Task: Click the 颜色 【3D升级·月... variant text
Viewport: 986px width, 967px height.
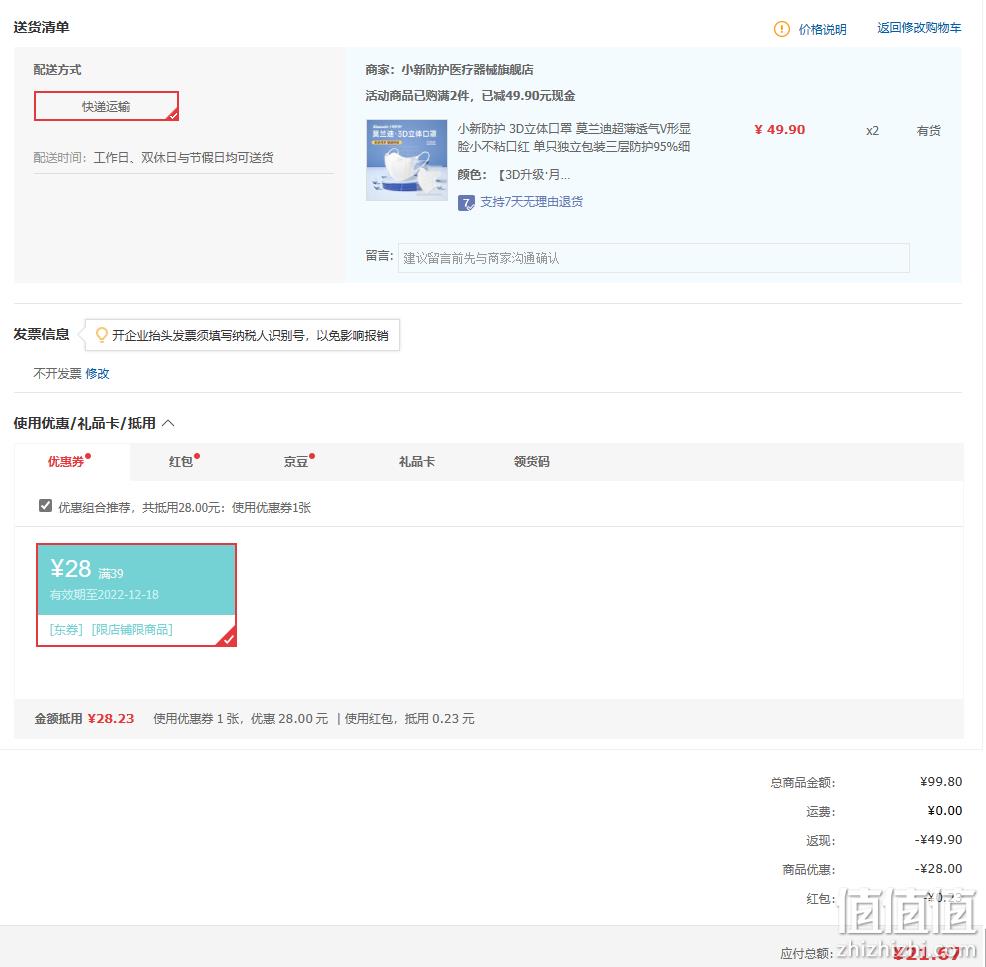Action: tap(514, 175)
